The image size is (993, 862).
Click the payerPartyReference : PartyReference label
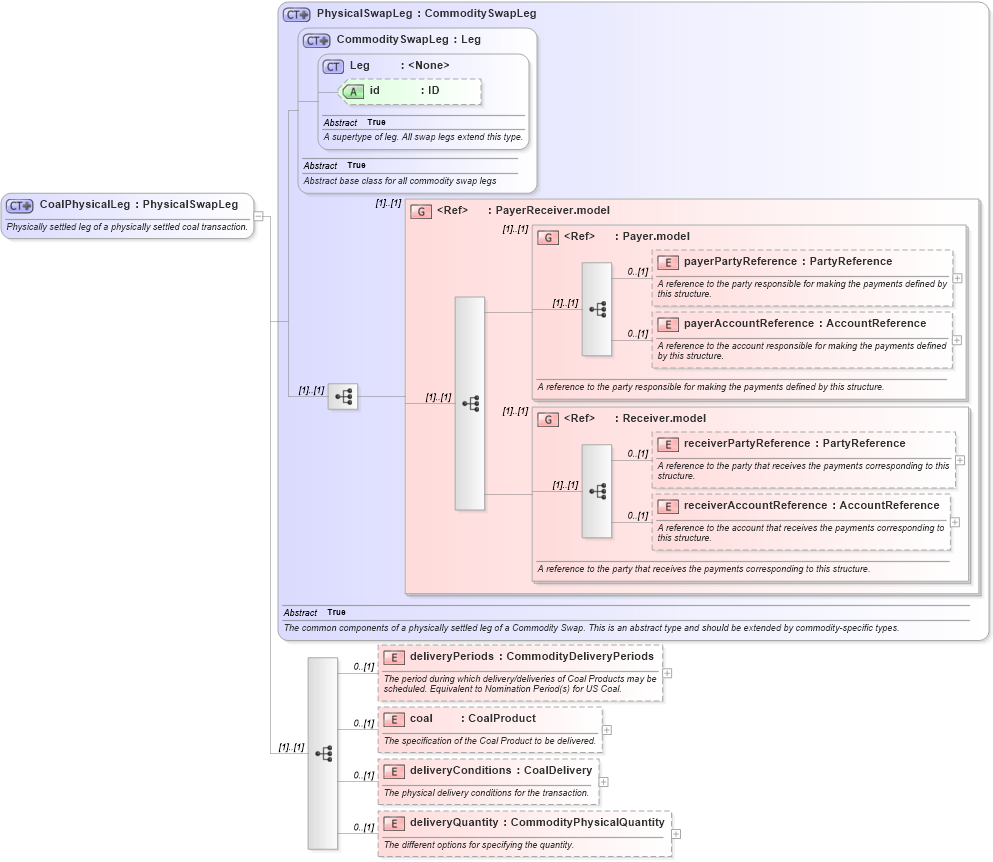click(788, 262)
